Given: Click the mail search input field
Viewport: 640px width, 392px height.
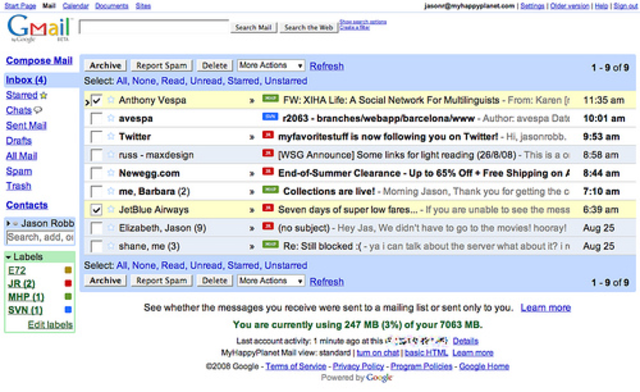Looking at the screenshot, I should tap(154, 27).
